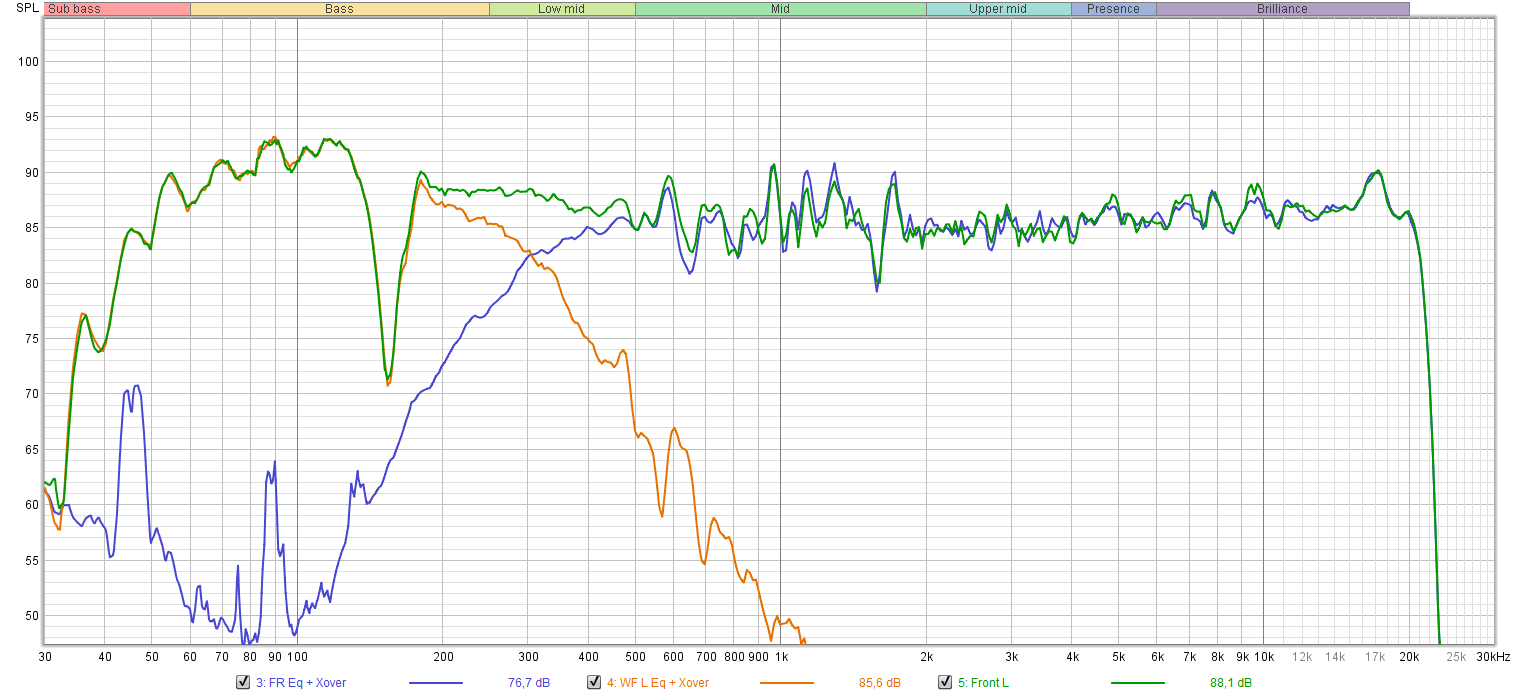This screenshot has width=1516, height=697.
Task: Click the 85,6 dB readout value
Action: coord(880,683)
